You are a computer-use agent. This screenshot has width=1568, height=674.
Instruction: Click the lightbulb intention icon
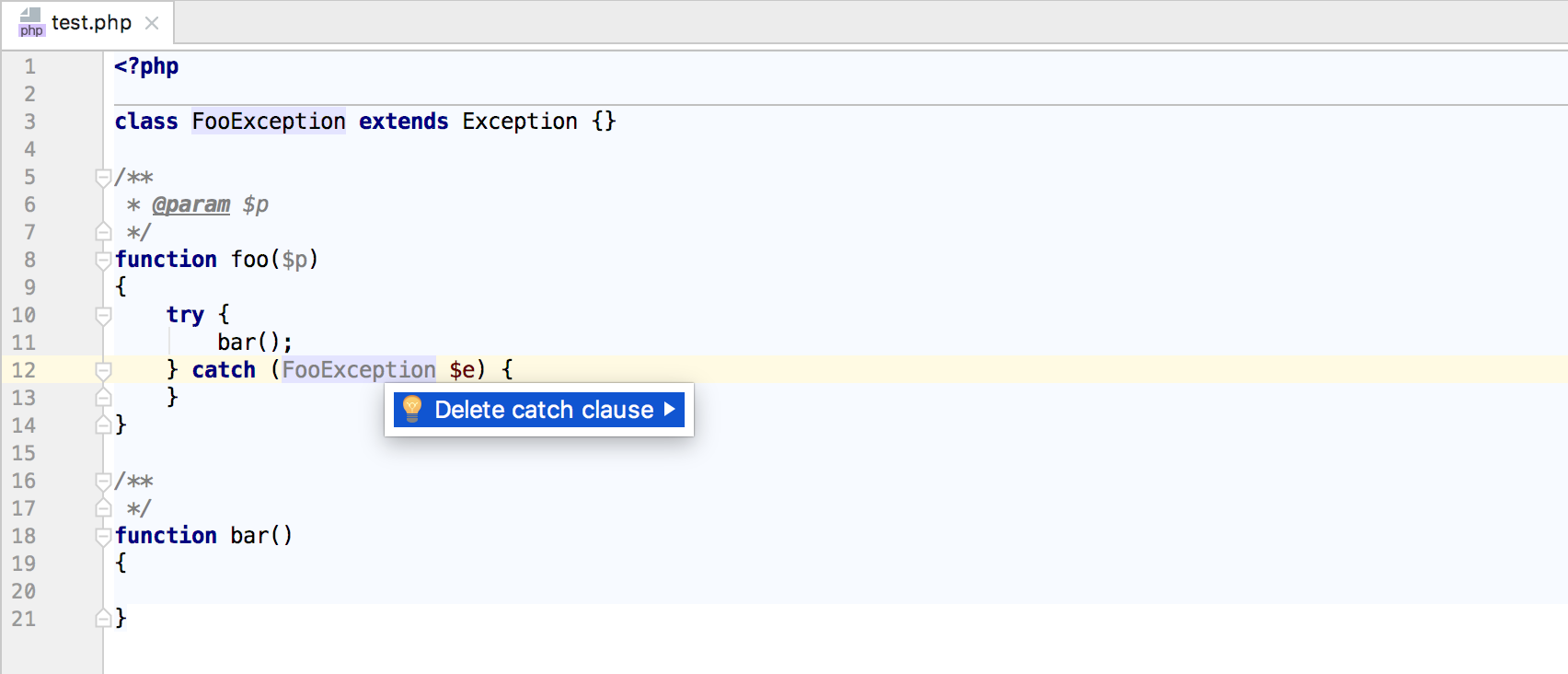(411, 410)
